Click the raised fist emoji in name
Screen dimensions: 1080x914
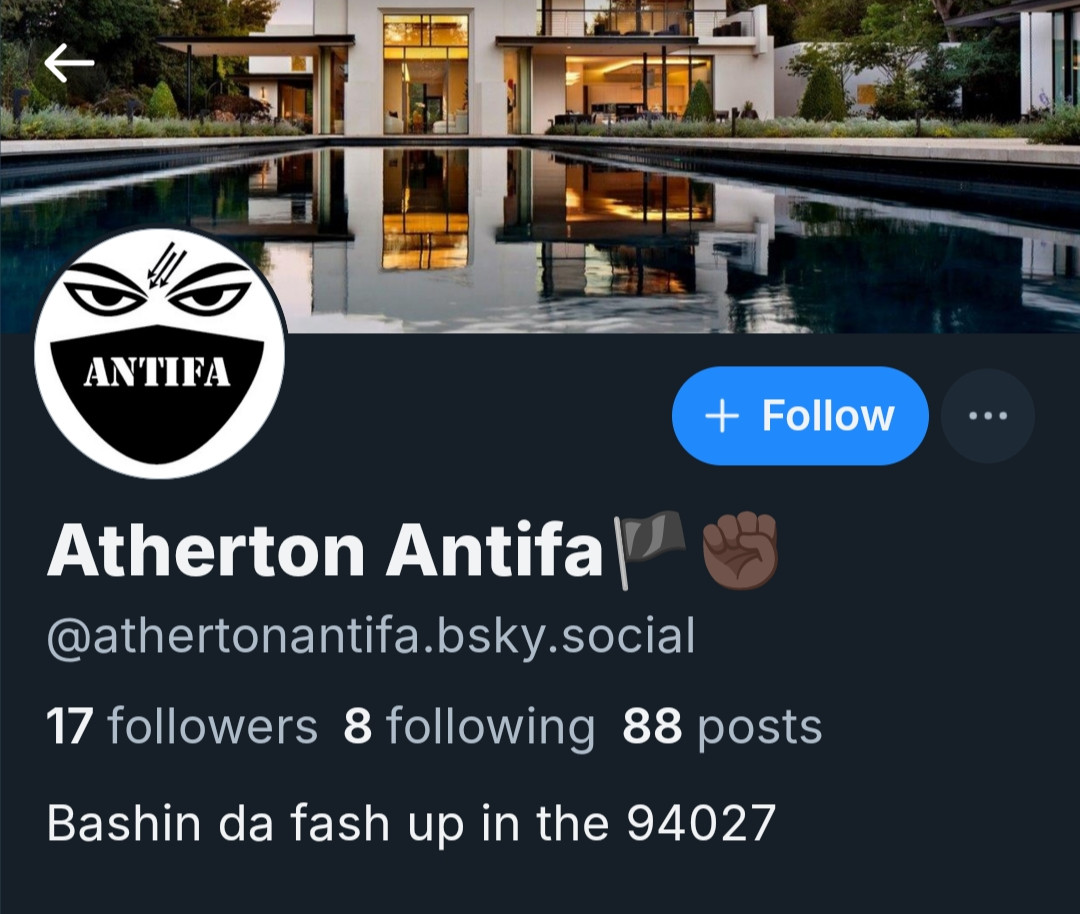740,550
